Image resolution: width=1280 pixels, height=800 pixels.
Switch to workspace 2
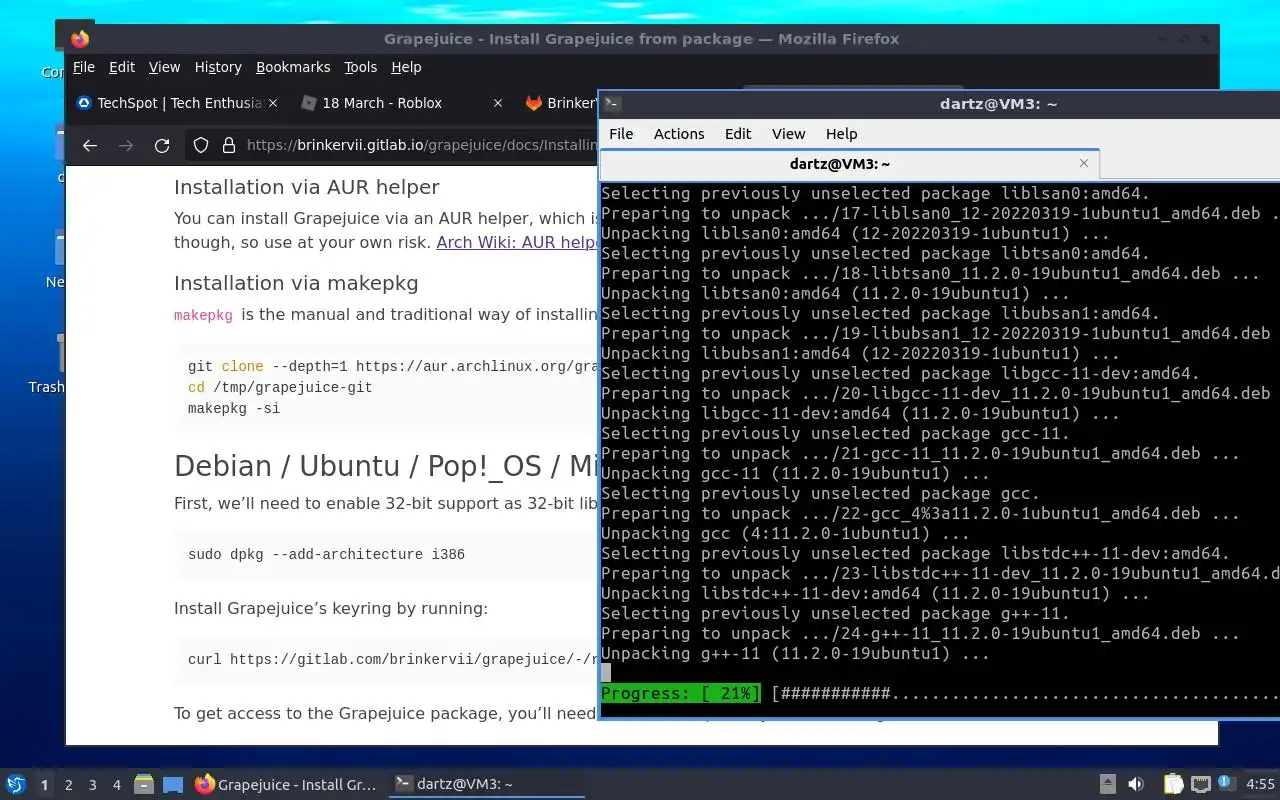(x=68, y=785)
